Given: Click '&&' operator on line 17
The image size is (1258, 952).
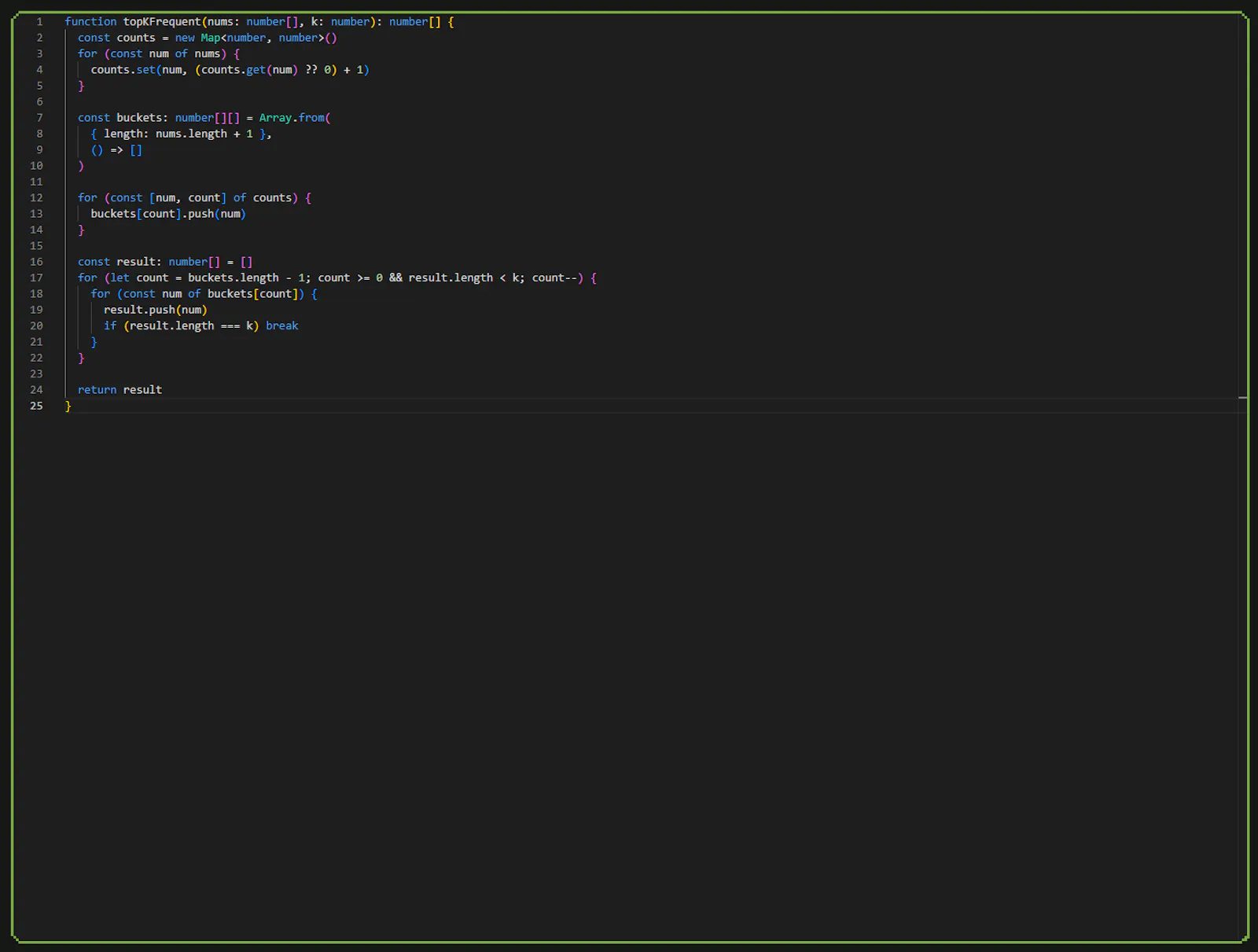Looking at the screenshot, I should coord(395,278).
